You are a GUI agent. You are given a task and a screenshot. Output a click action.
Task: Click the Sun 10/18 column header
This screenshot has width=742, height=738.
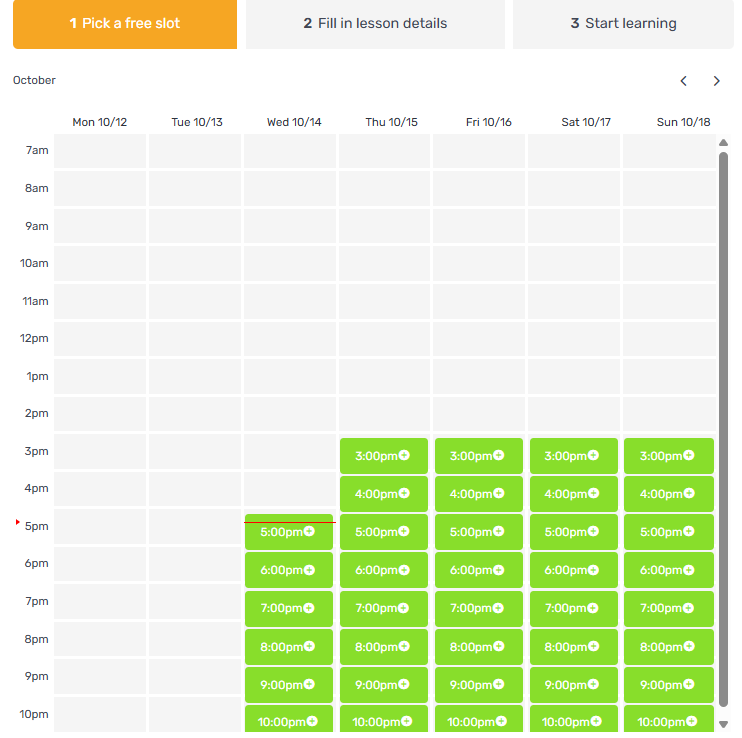click(x=683, y=122)
